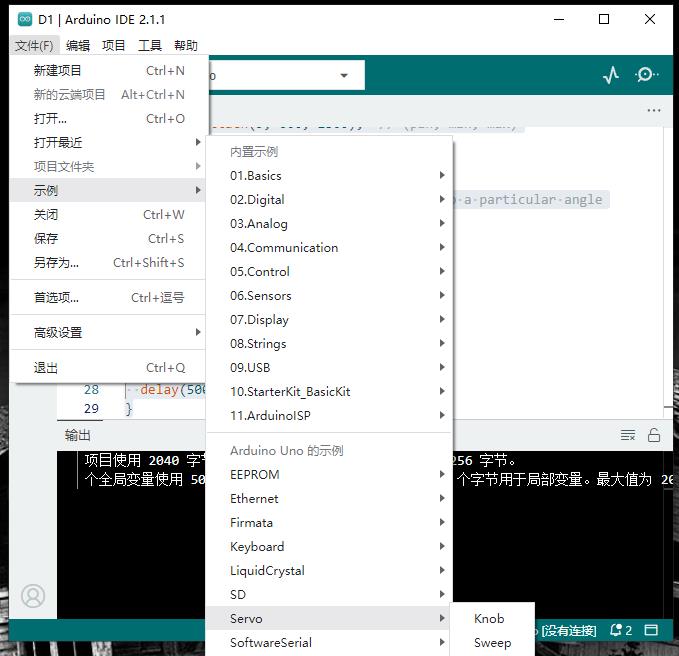The image size is (679, 656).
Task: Open the Sweep servo example
Action: tap(492, 643)
